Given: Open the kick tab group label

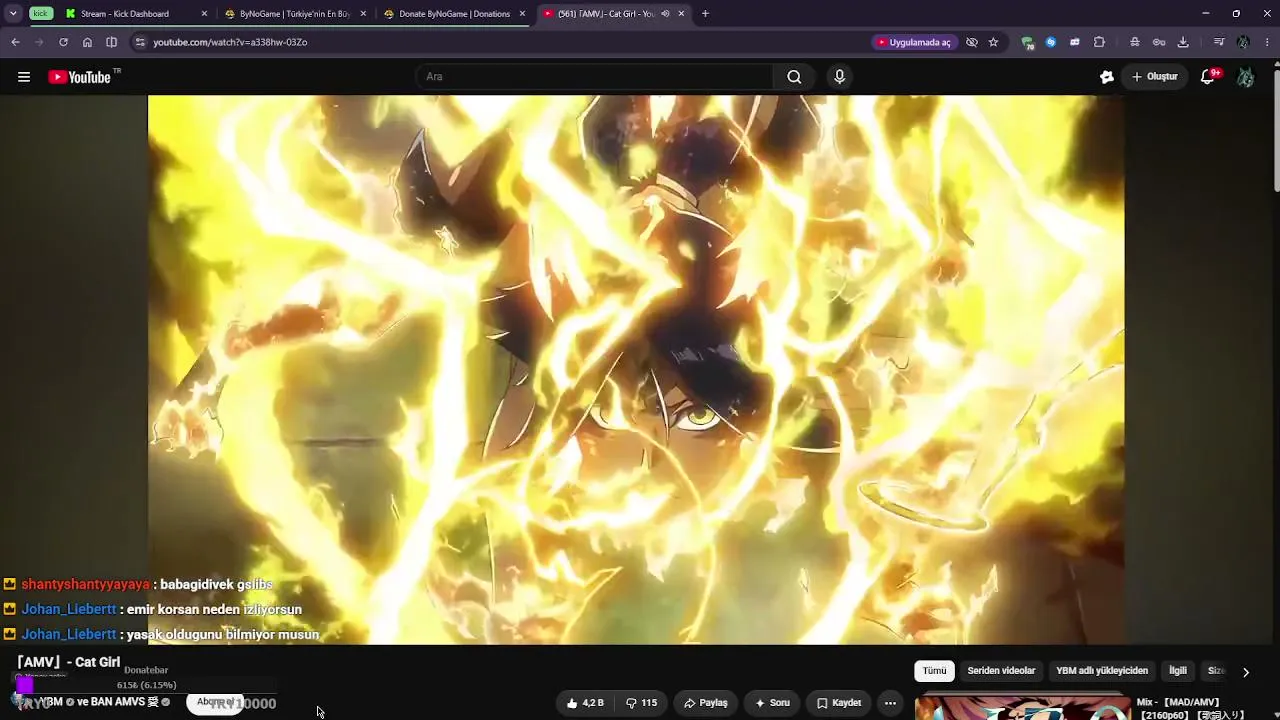Looking at the screenshot, I should [40, 14].
